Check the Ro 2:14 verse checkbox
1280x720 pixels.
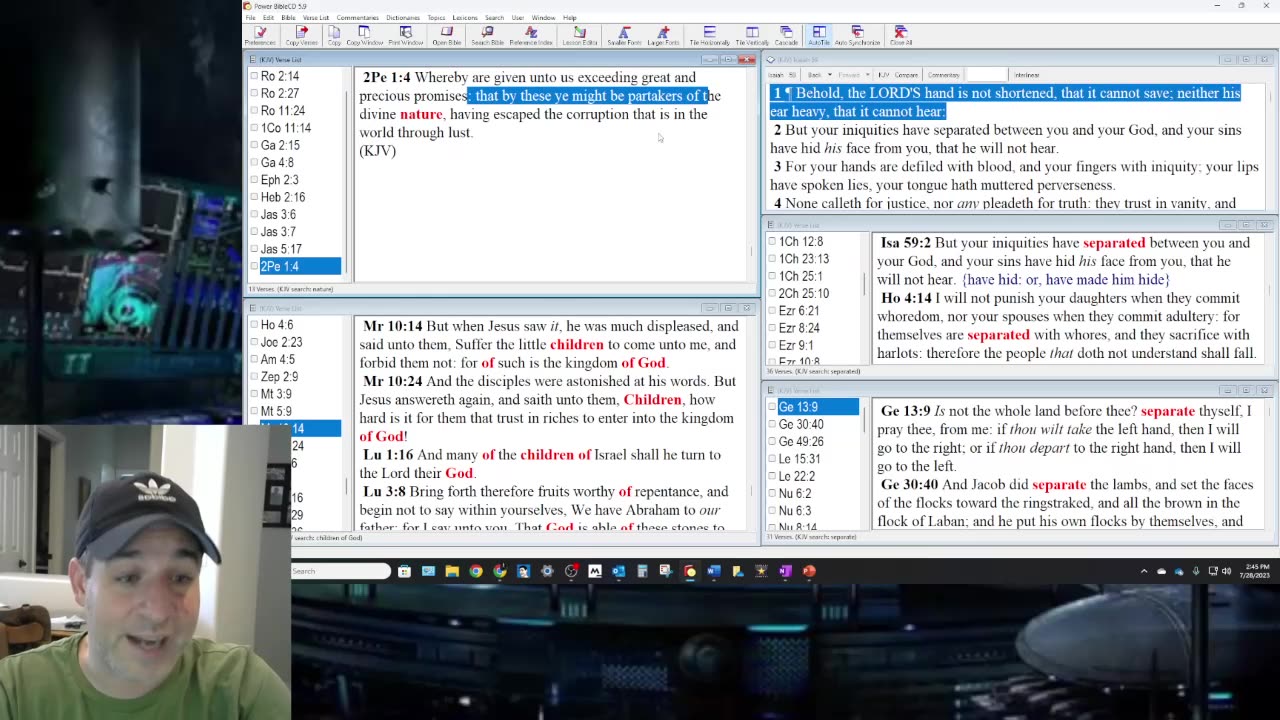tap(254, 76)
